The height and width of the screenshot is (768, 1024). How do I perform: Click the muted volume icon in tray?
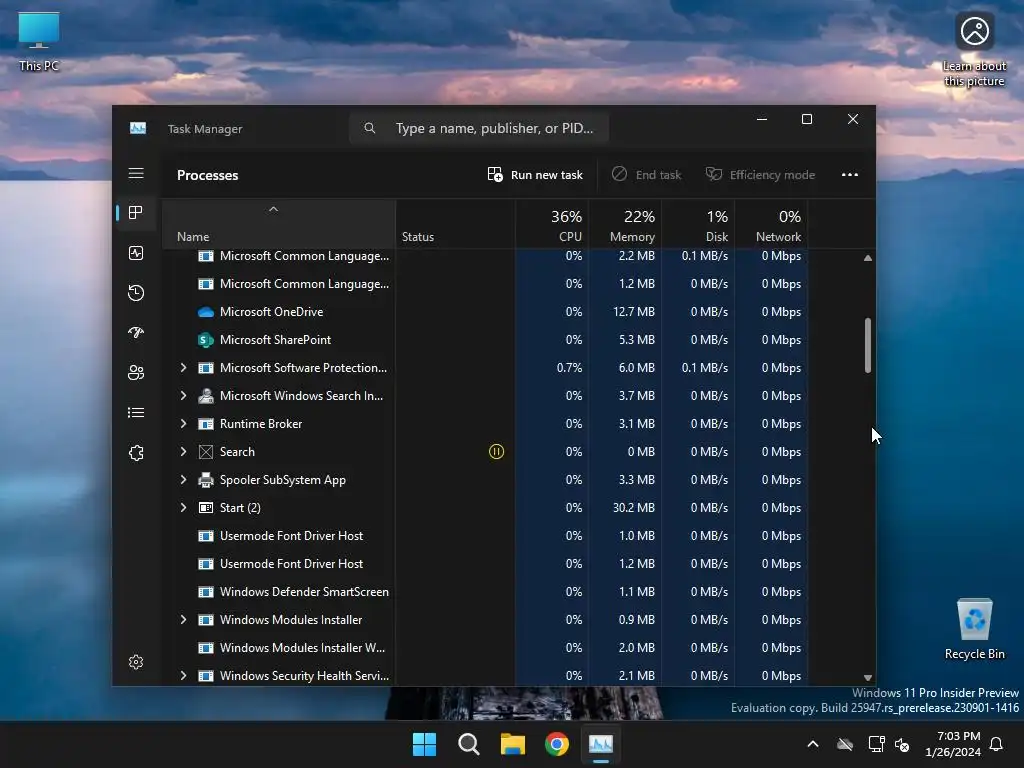pos(902,744)
